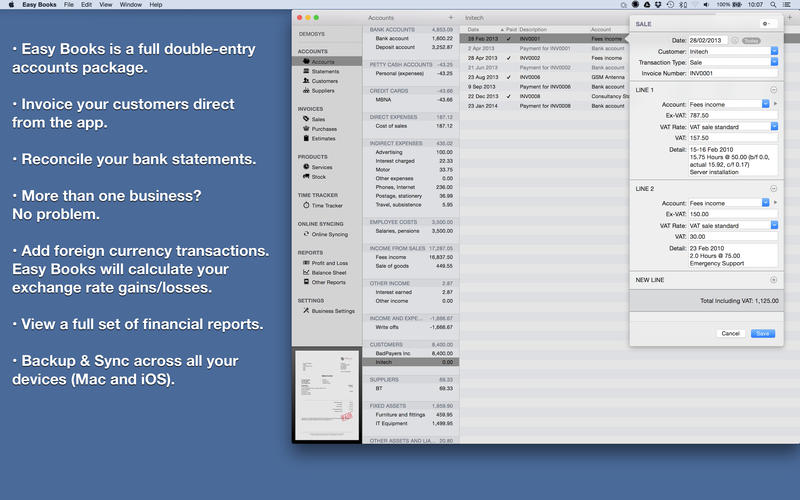The width and height of the screenshot is (800, 500).
Task: Open Customers in the sidebar
Action: pos(324,81)
